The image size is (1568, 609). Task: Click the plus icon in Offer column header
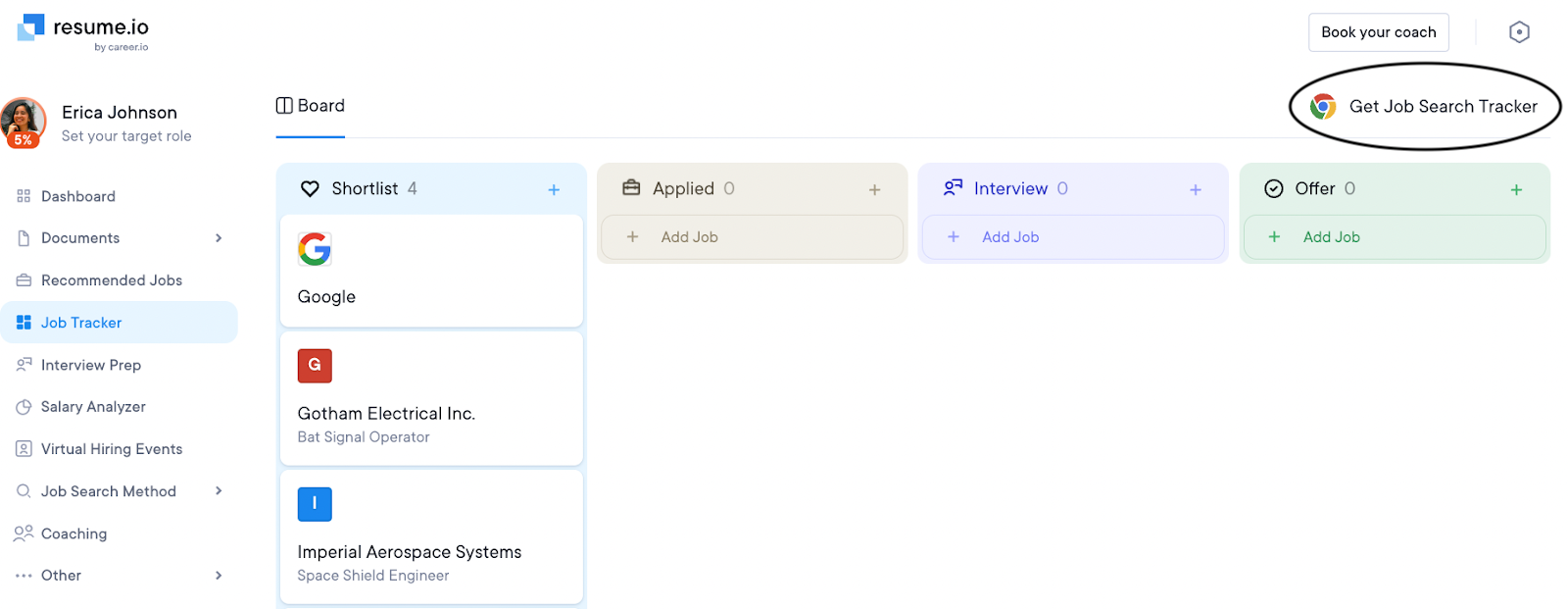(1516, 189)
